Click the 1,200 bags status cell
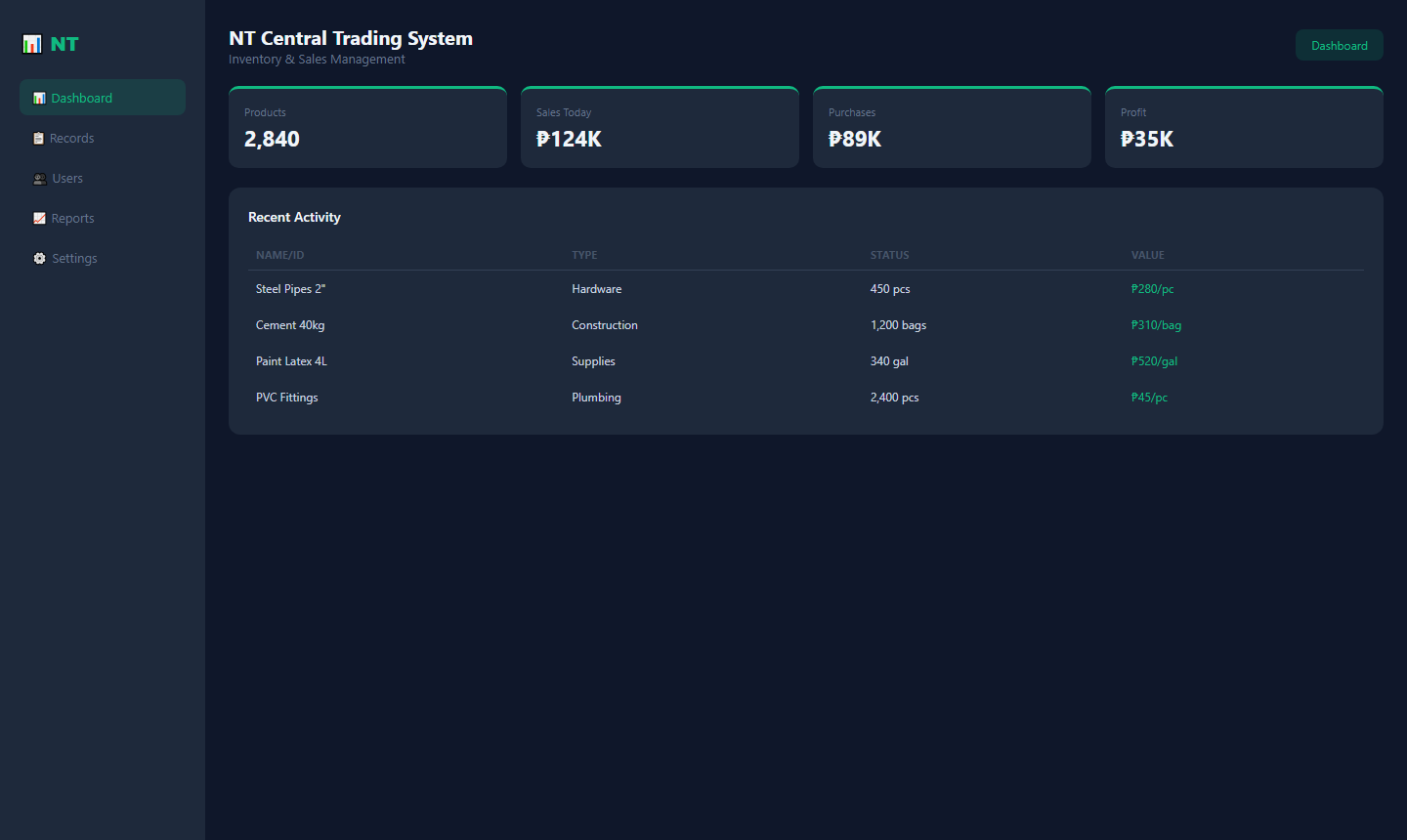 tap(899, 325)
